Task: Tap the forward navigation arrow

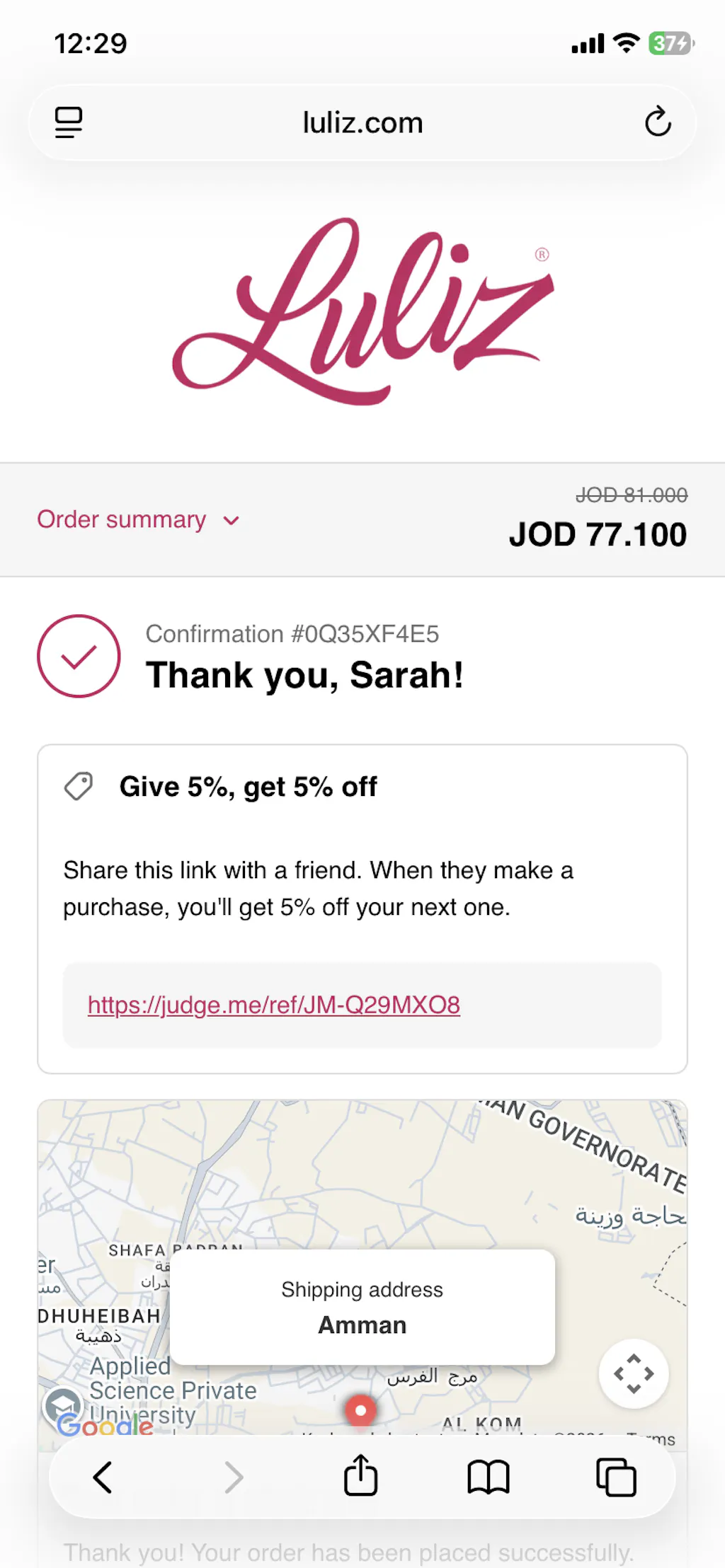Action: coord(233,1477)
